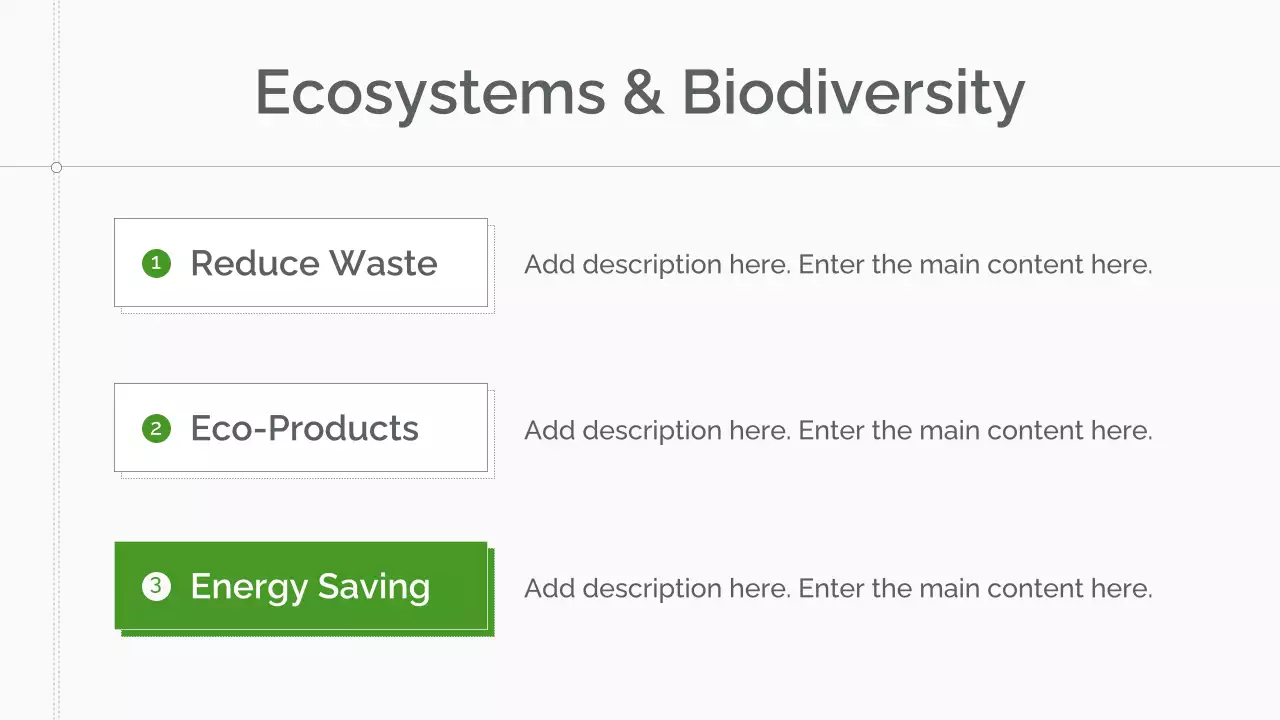Click the green number 2 circle icon
The height and width of the screenshot is (720, 1280).
tap(156, 429)
